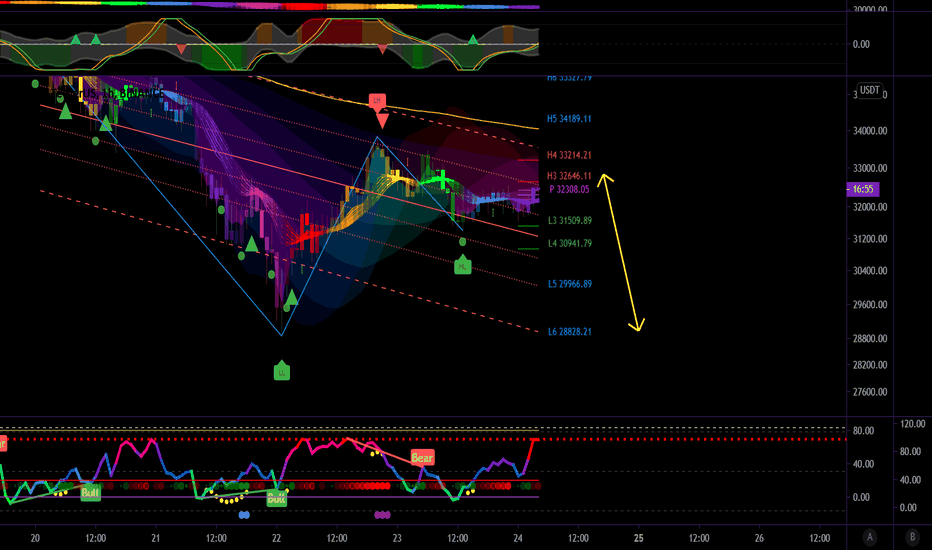Screen dimensions: 932x550
Task: Click the L5 29966.89 pivot label
Action: (x=569, y=284)
